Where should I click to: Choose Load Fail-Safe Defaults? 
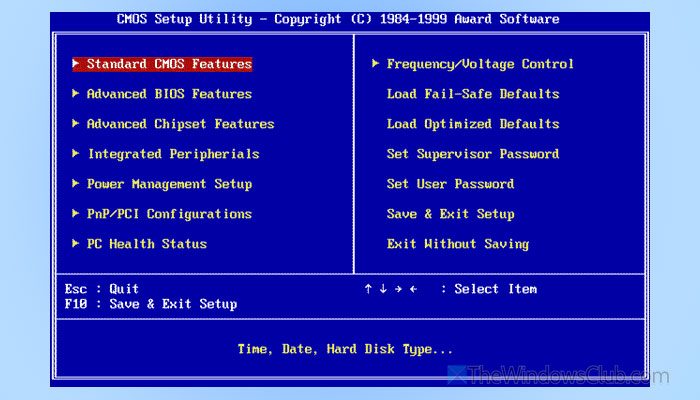coord(473,94)
